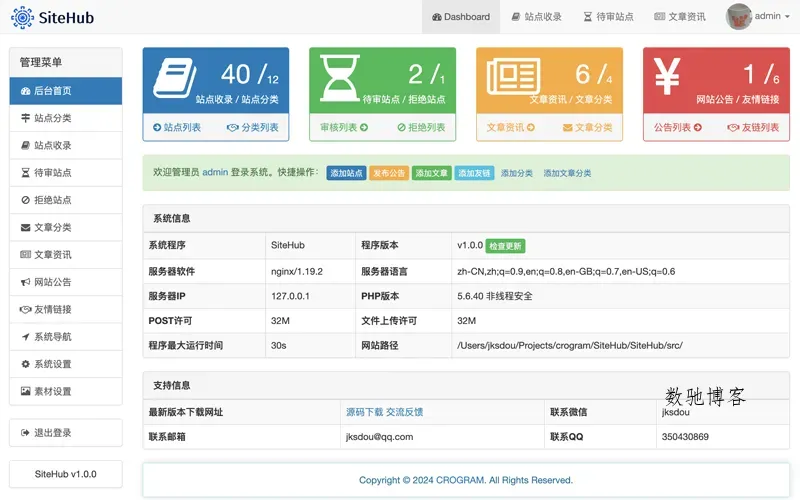This screenshot has height=500, width=800.
Task: Select 文章资讯 in the sidebar menu
Action: (66, 255)
